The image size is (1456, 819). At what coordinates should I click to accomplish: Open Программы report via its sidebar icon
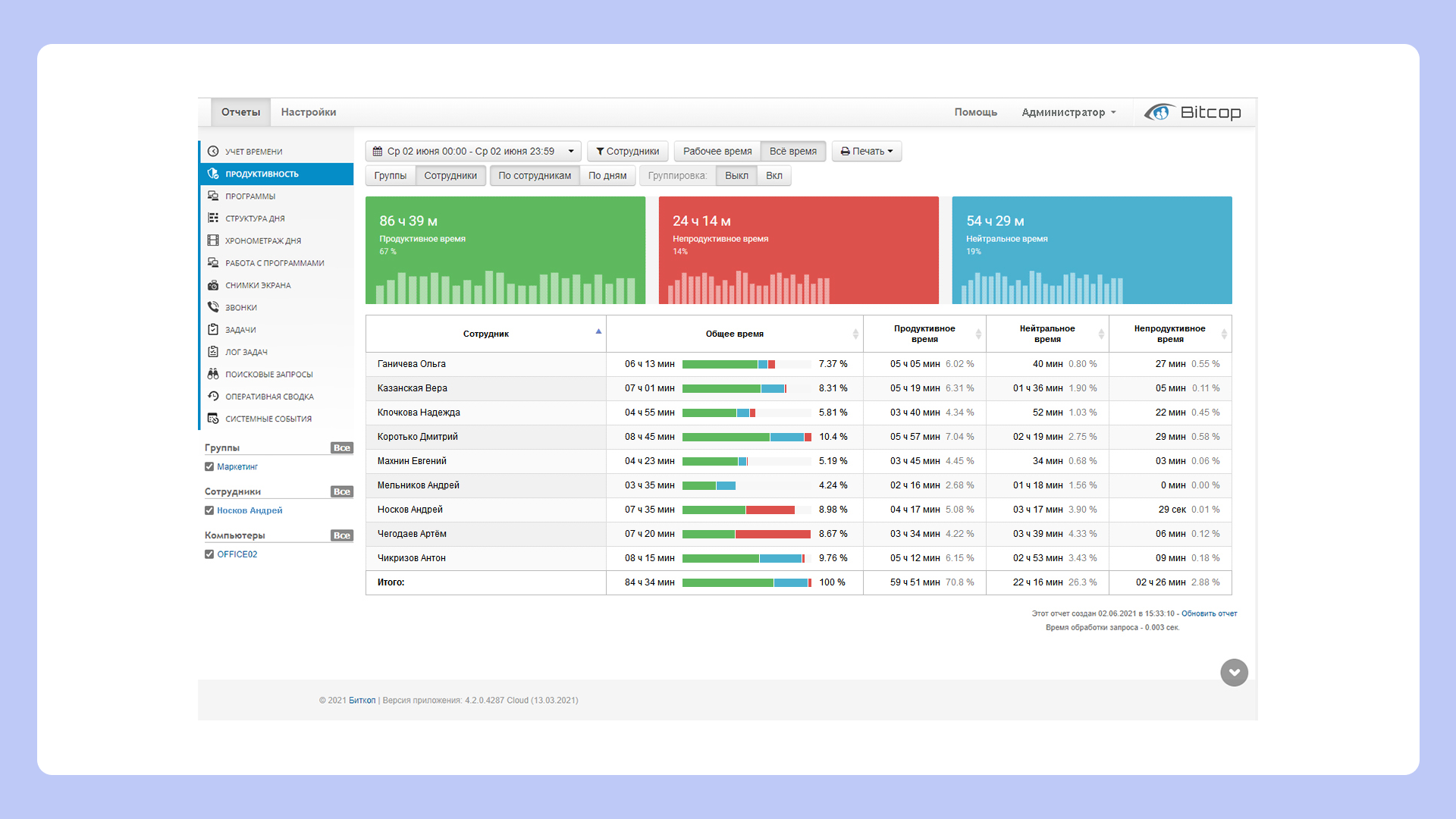pyautogui.click(x=213, y=196)
